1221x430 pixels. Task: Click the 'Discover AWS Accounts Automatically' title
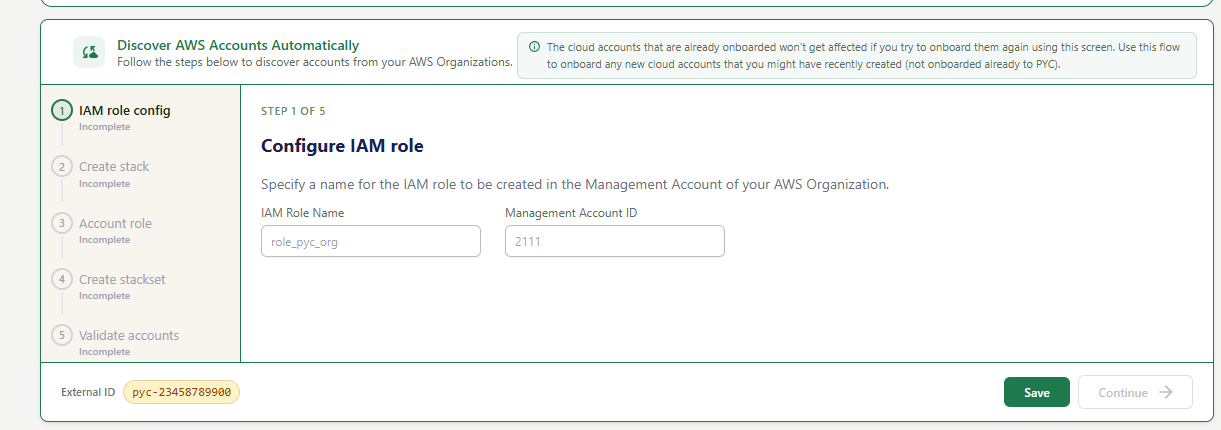pos(238,45)
